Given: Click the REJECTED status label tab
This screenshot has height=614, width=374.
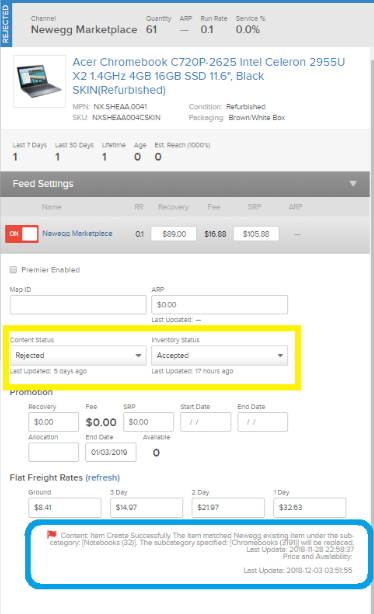Looking at the screenshot, I should pos(6,24).
